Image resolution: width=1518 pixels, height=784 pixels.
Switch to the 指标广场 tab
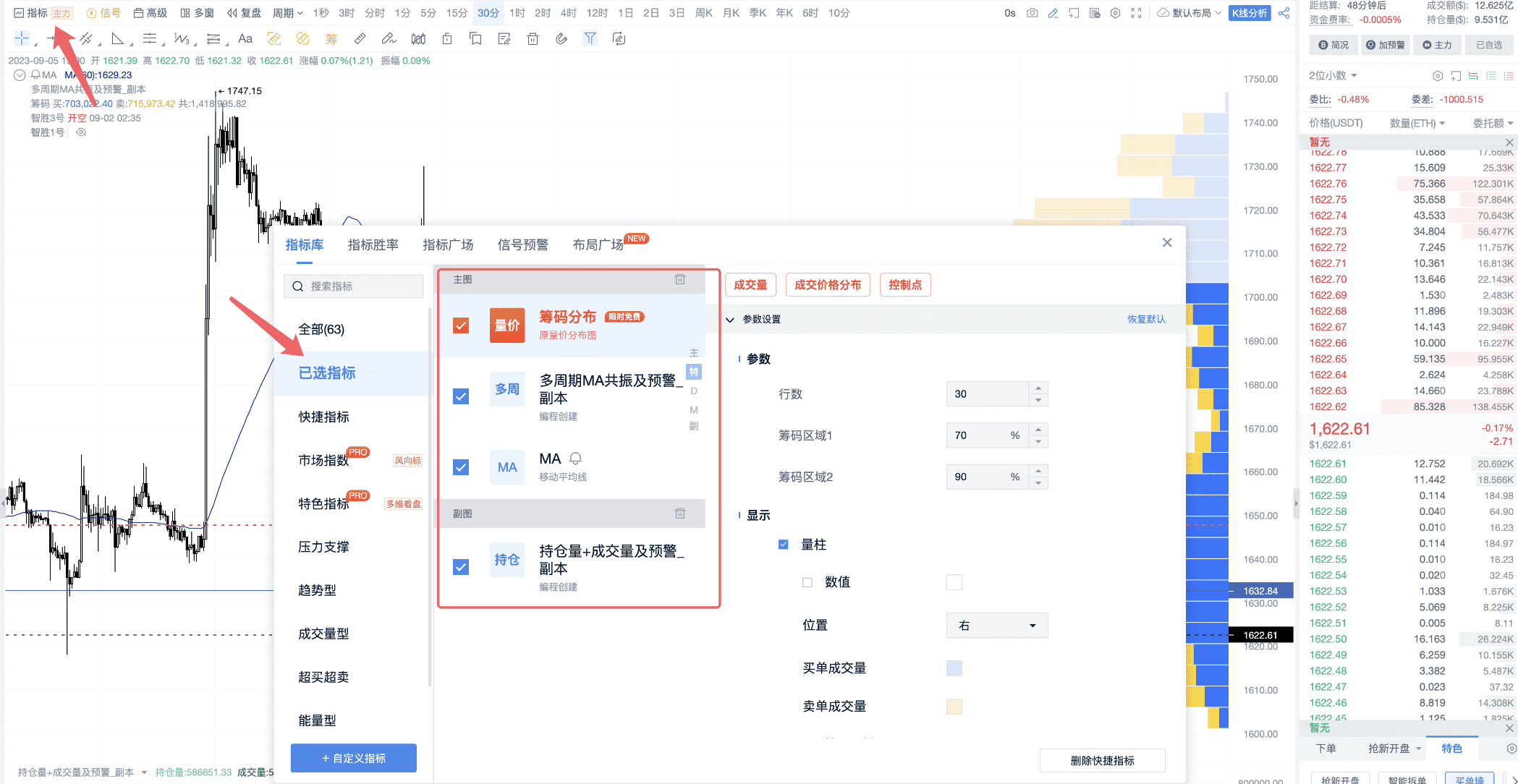pyautogui.click(x=448, y=245)
